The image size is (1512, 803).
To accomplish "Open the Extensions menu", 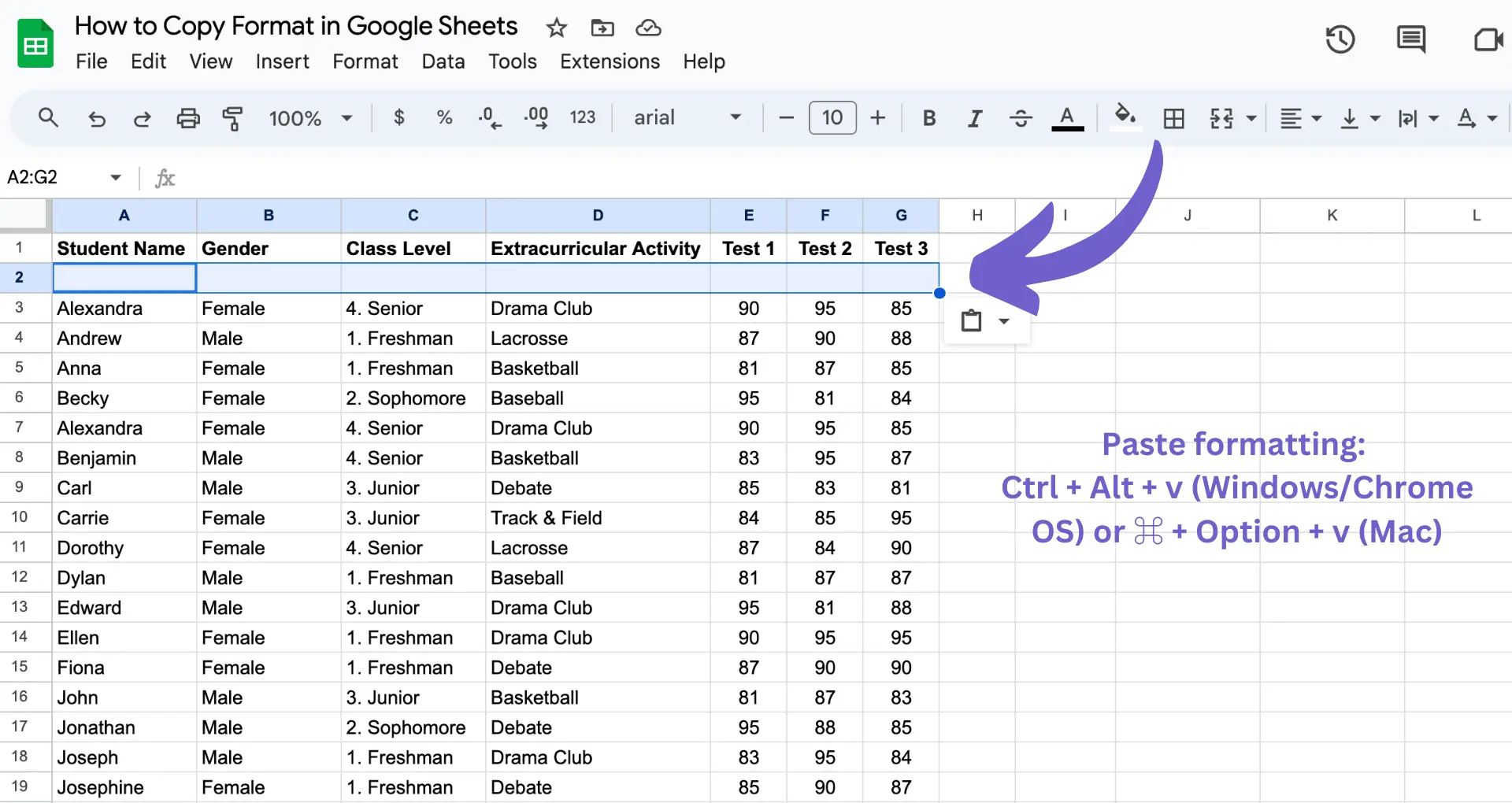I will (x=610, y=61).
